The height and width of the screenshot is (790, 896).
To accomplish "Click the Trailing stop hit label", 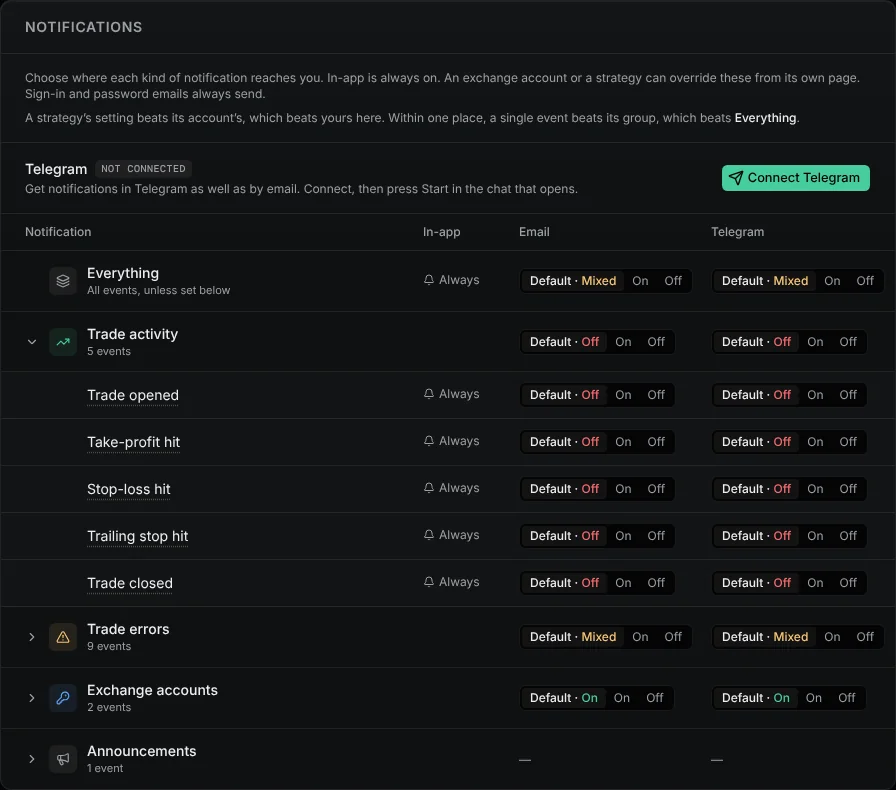I will pyautogui.click(x=137, y=536).
